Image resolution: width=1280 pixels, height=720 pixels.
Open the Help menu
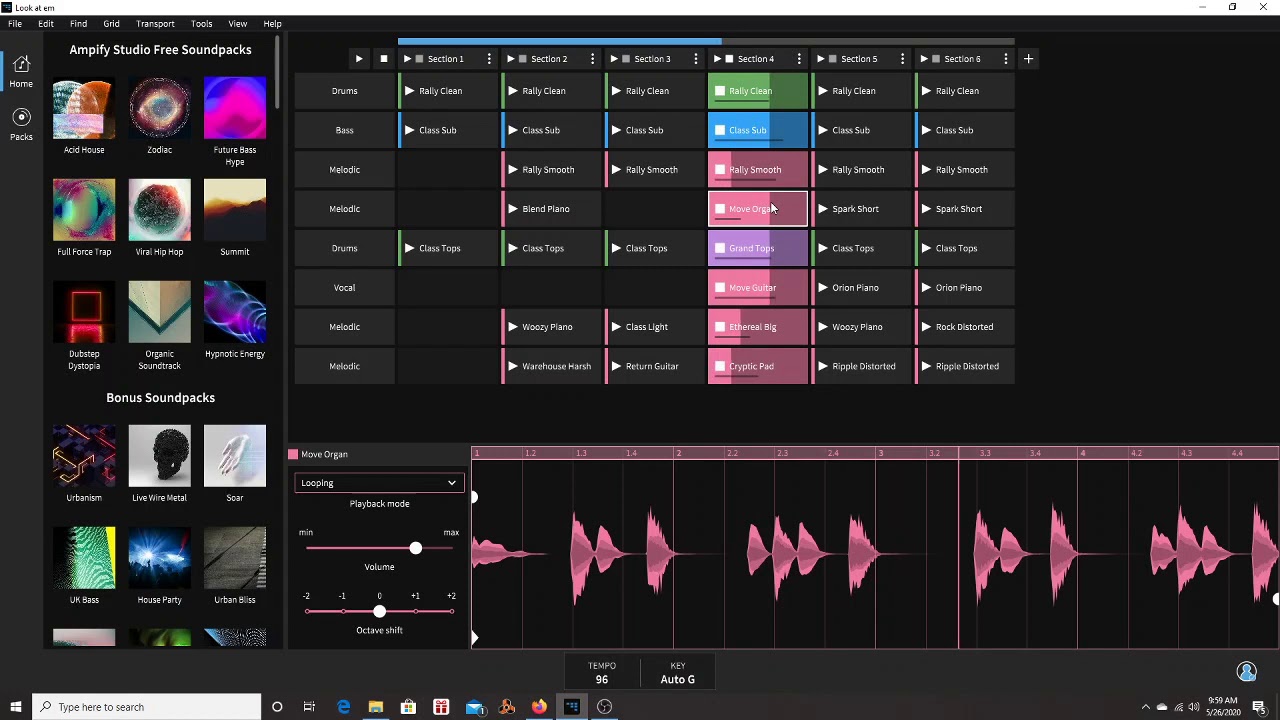tap(272, 23)
